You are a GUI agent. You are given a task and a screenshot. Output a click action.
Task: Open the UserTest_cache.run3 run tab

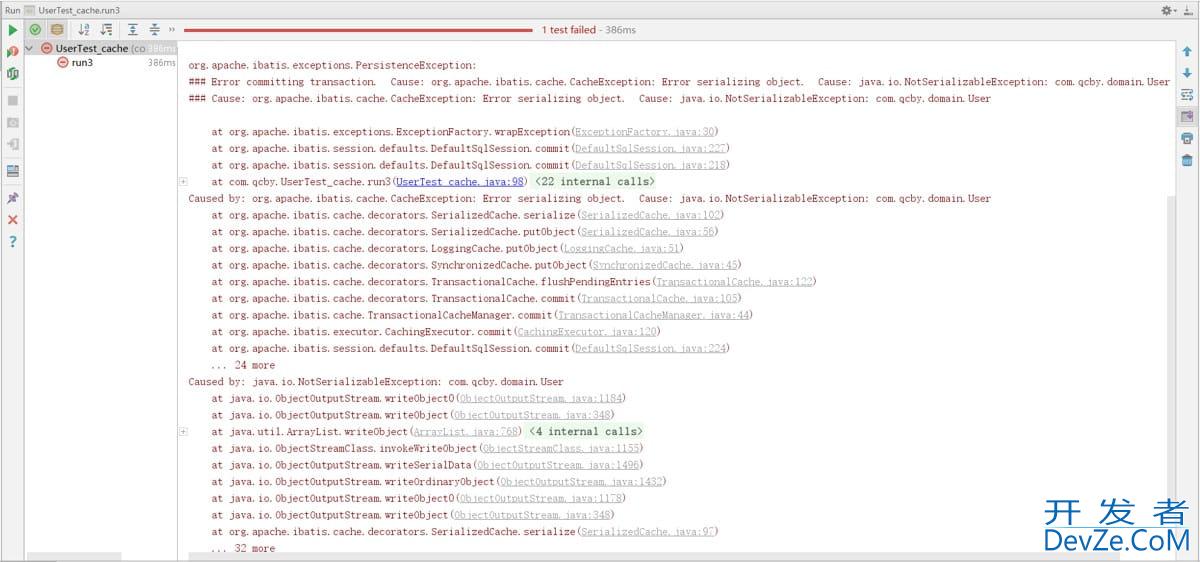78,9
